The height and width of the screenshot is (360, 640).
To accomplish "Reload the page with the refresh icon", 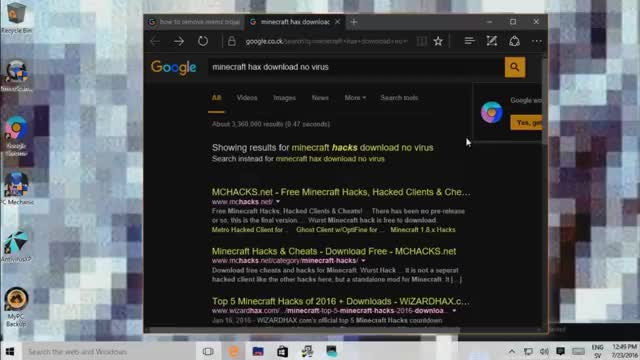I will [203, 41].
